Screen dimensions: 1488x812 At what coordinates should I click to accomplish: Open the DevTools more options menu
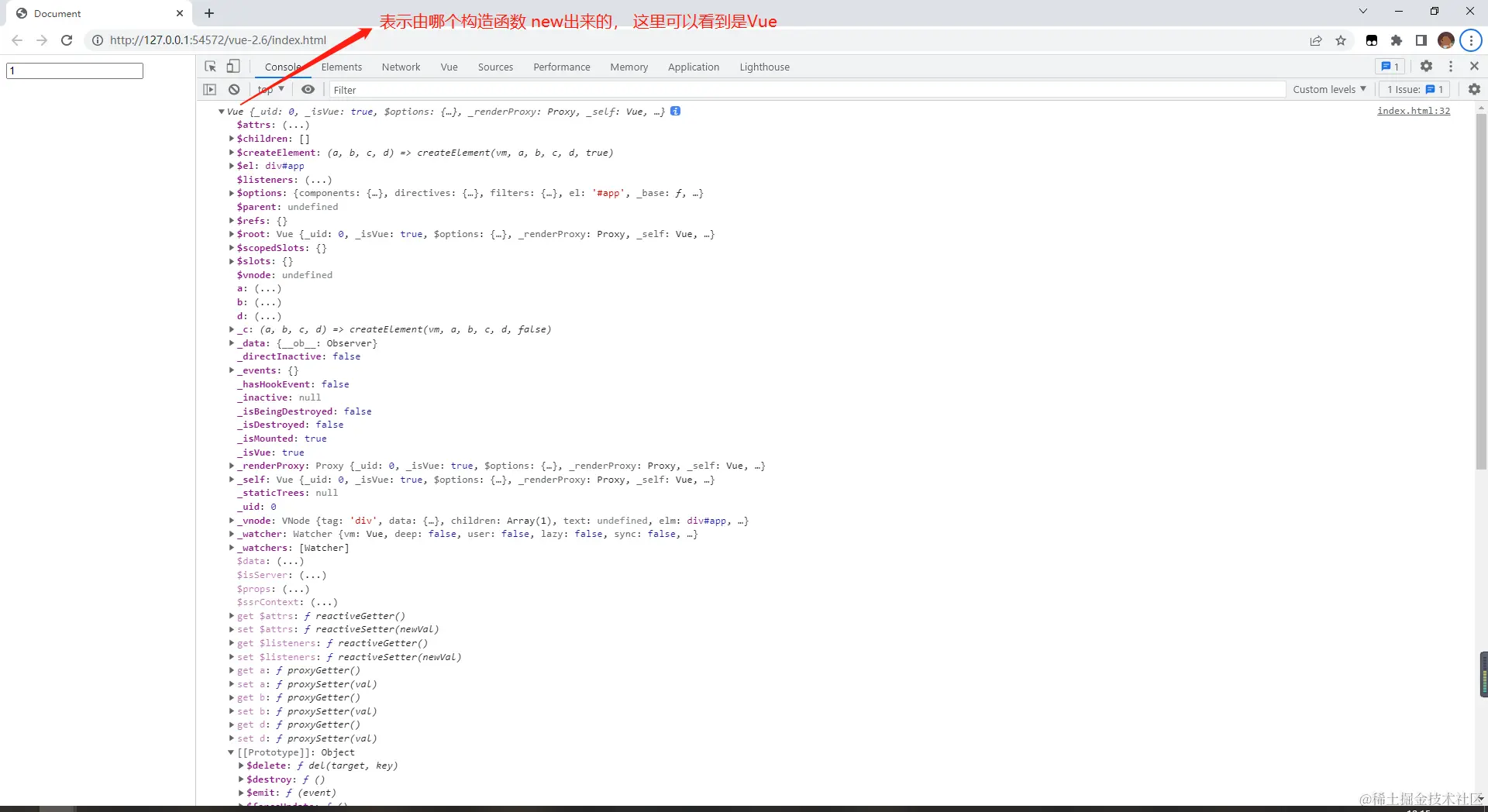(x=1451, y=67)
